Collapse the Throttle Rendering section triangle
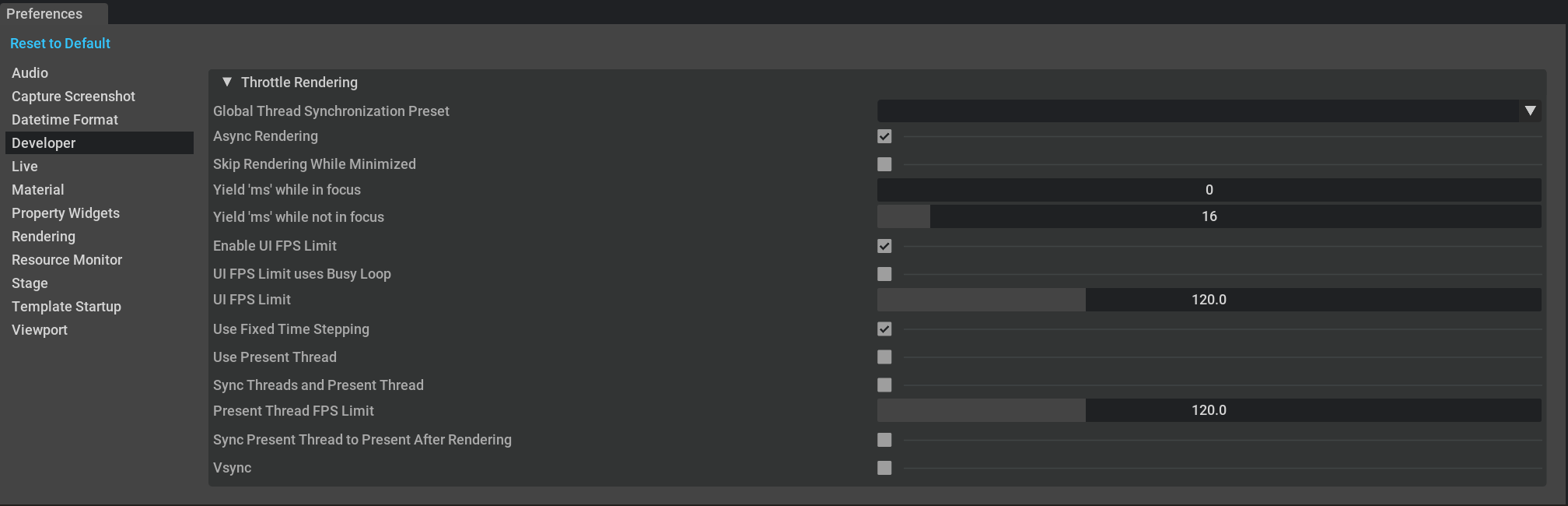The width and height of the screenshot is (1568, 506). [227, 82]
